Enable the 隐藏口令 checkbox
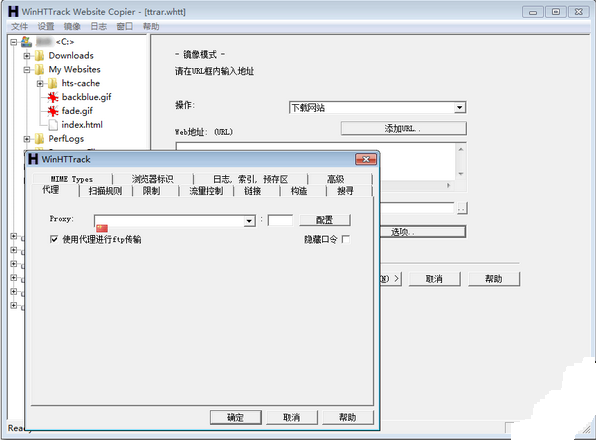Image resolution: width=596 pixels, height=440 pixels. [346, 239]
